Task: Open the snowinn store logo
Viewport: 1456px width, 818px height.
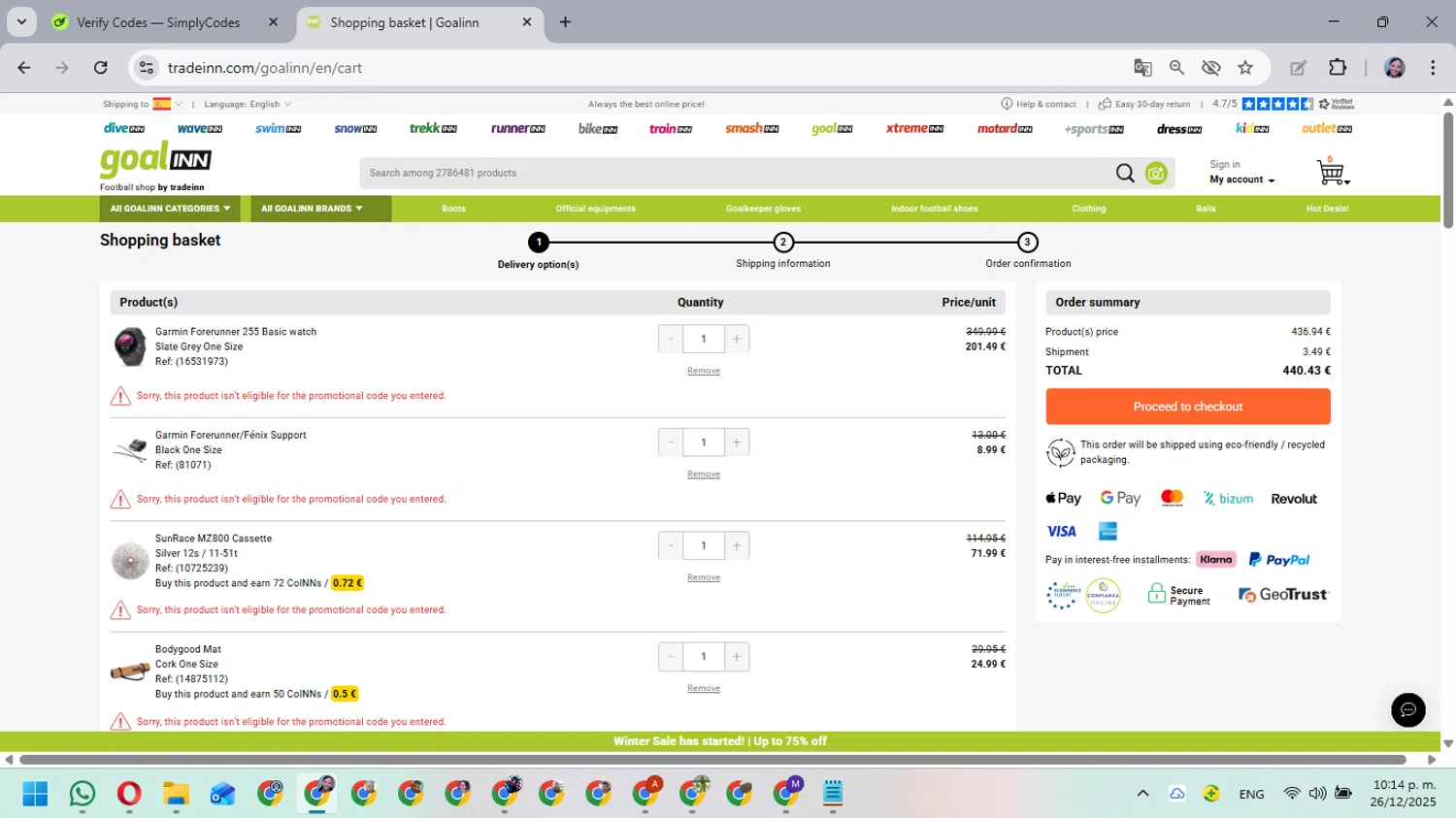Action: 355,128
